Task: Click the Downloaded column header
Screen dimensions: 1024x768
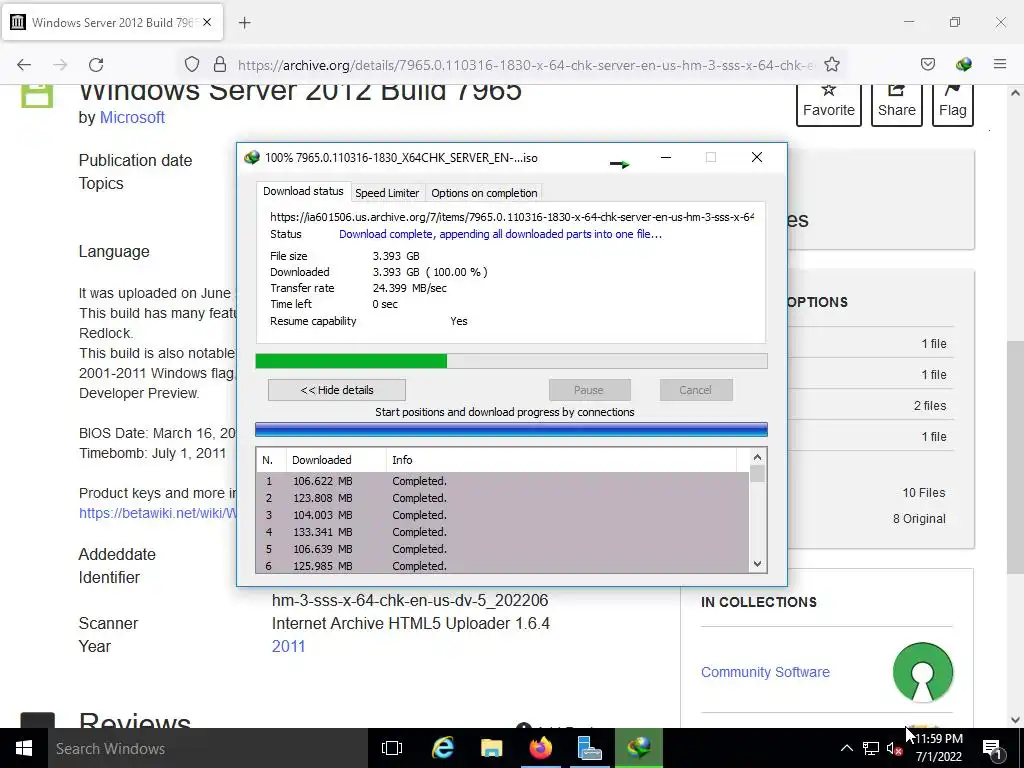Action: click(336, 460)
